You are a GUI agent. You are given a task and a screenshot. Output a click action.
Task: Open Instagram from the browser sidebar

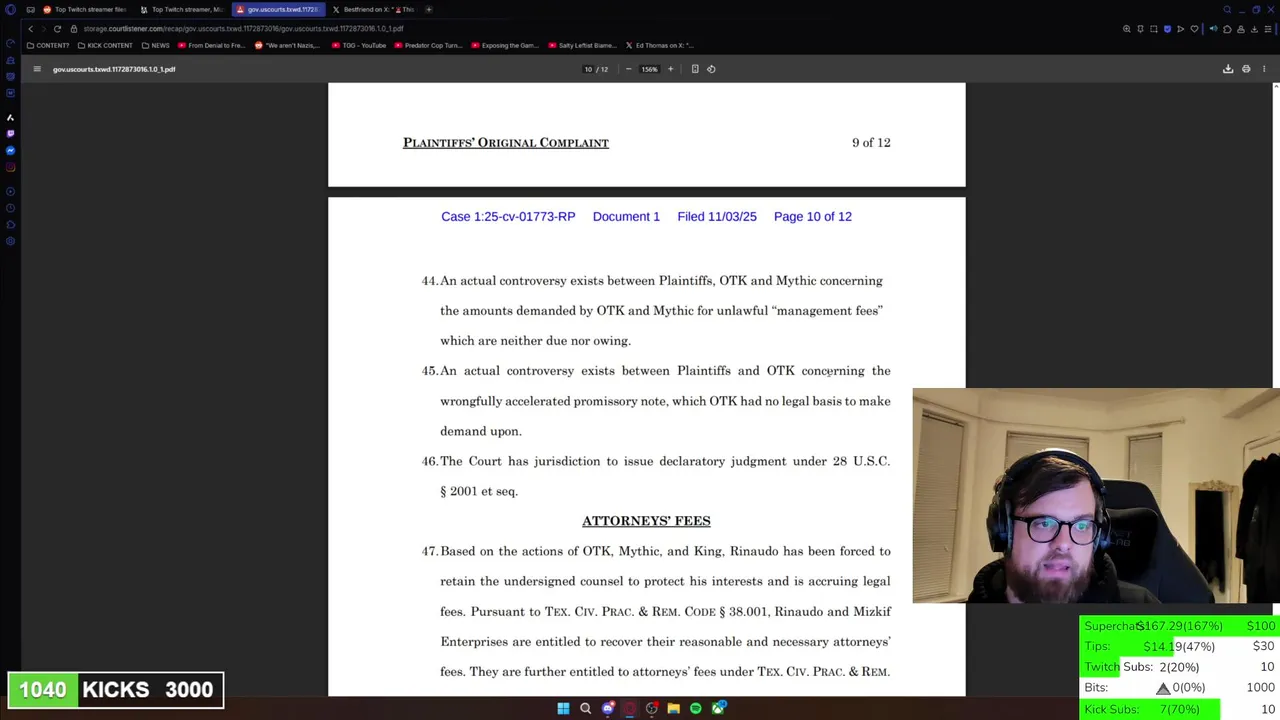click(x=10, y=167)
